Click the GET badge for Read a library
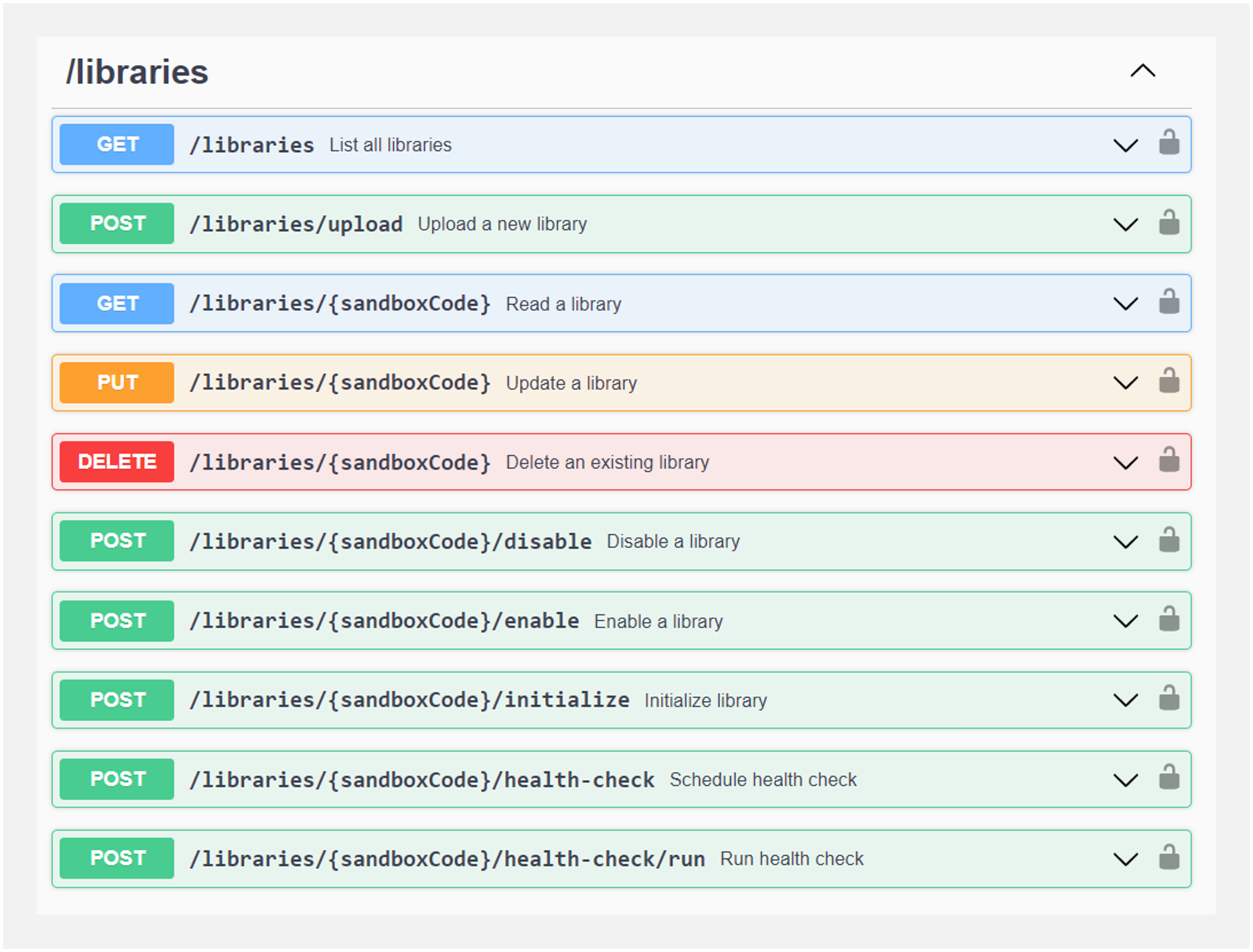The height and width of the screenshot is (952, 1253). pyautogui.click(x=117, y=304)
